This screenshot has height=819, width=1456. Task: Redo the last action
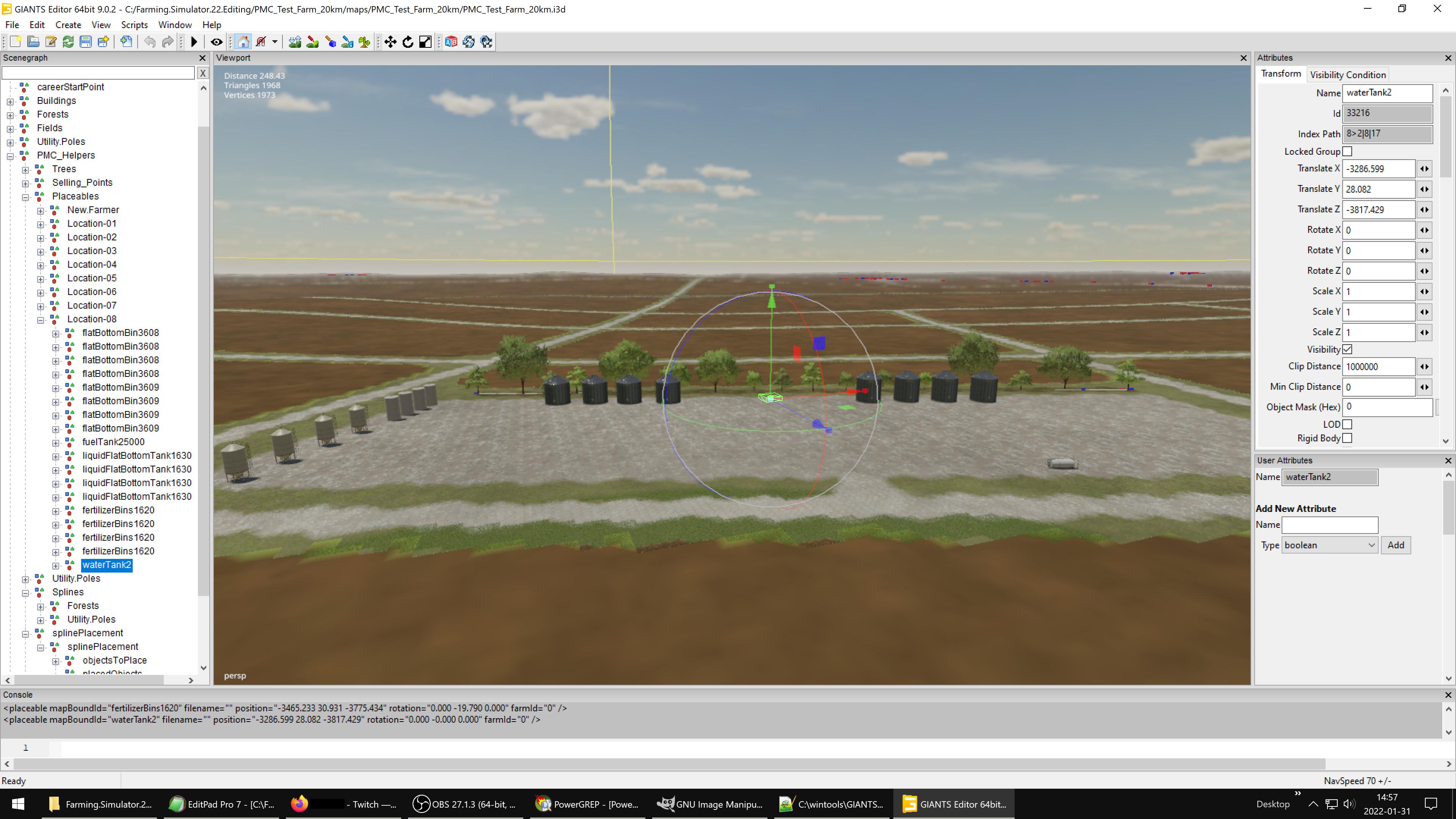coord(167,42)
